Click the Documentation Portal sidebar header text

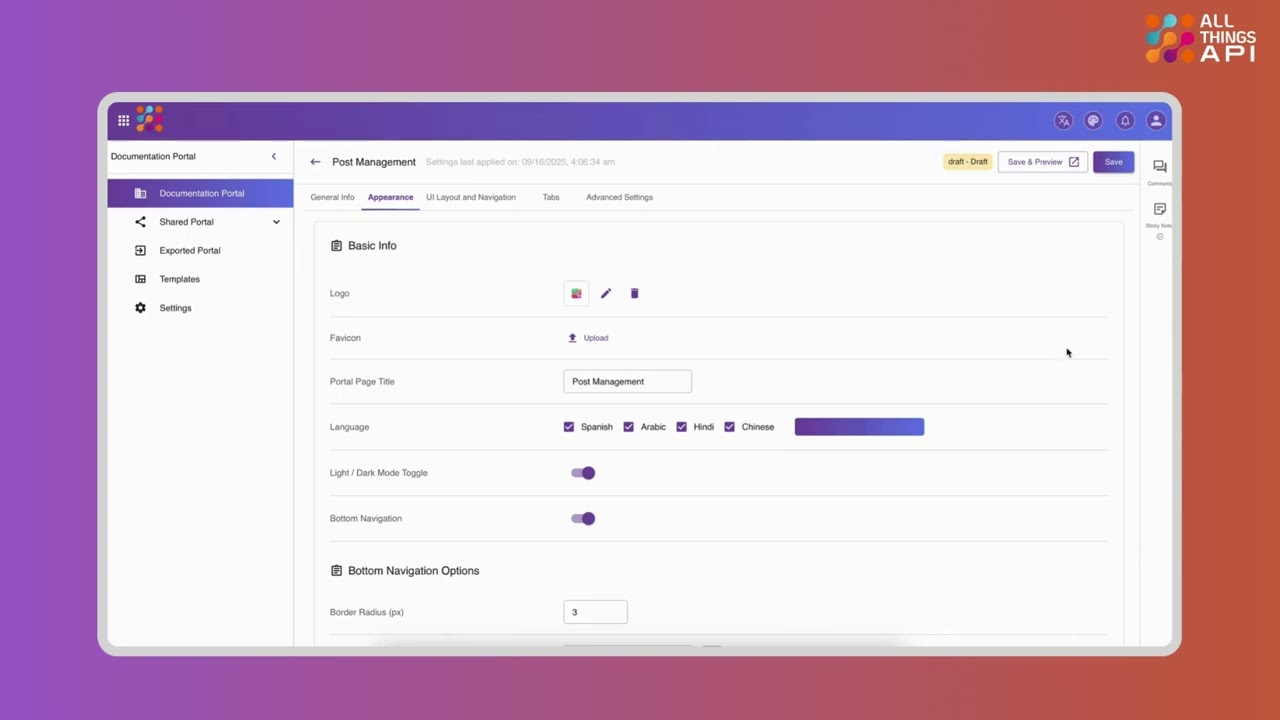[x=153, y=156]
